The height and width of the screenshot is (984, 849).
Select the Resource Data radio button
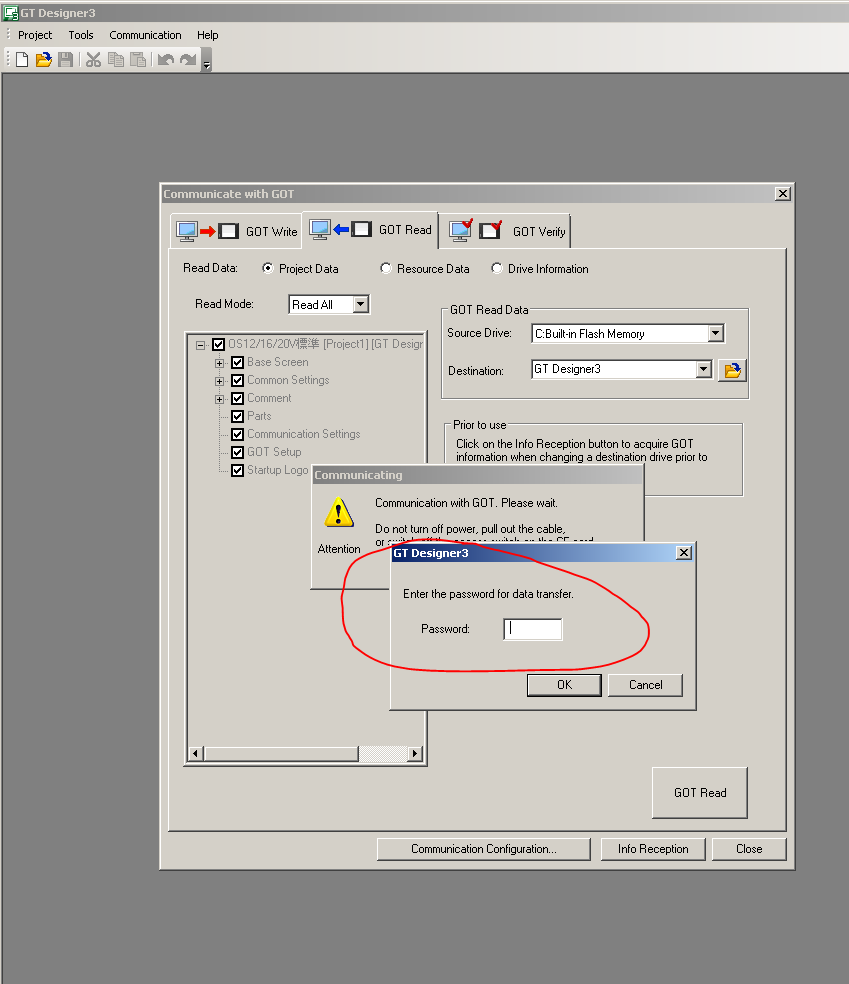click(x=386, y=268)
